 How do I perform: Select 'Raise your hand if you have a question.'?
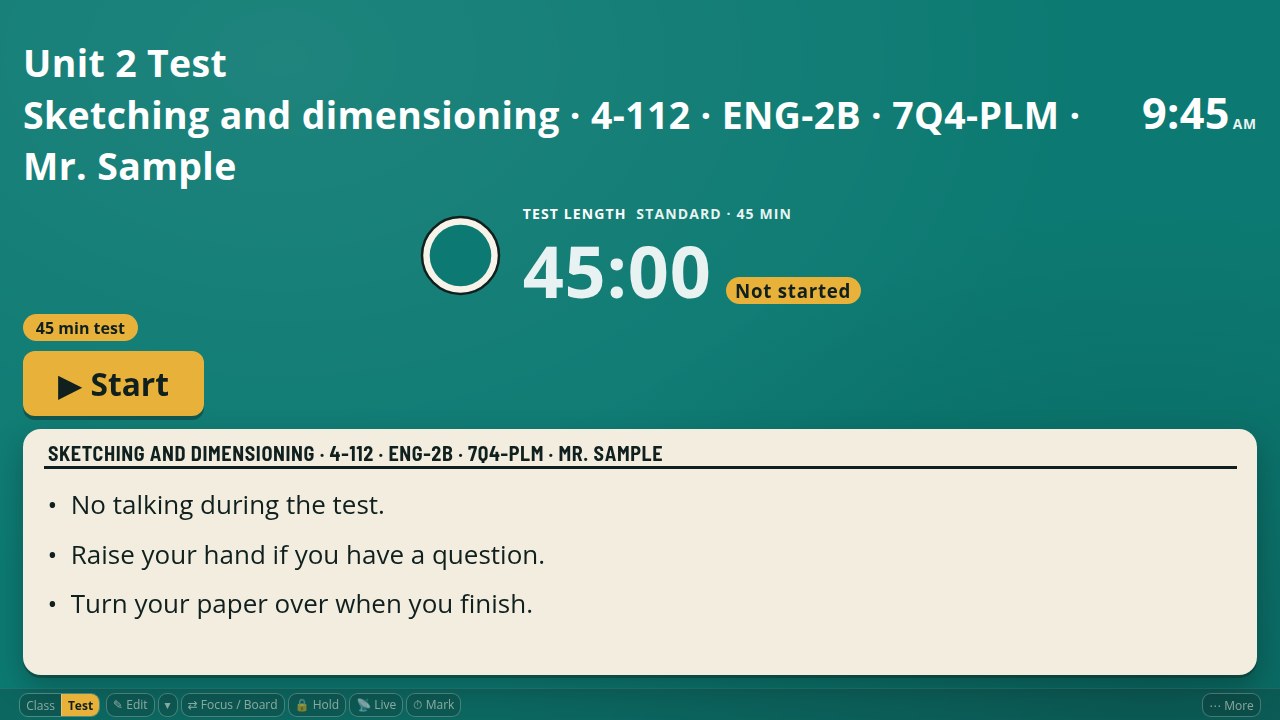pyautogui.click(x=308, y=555)
